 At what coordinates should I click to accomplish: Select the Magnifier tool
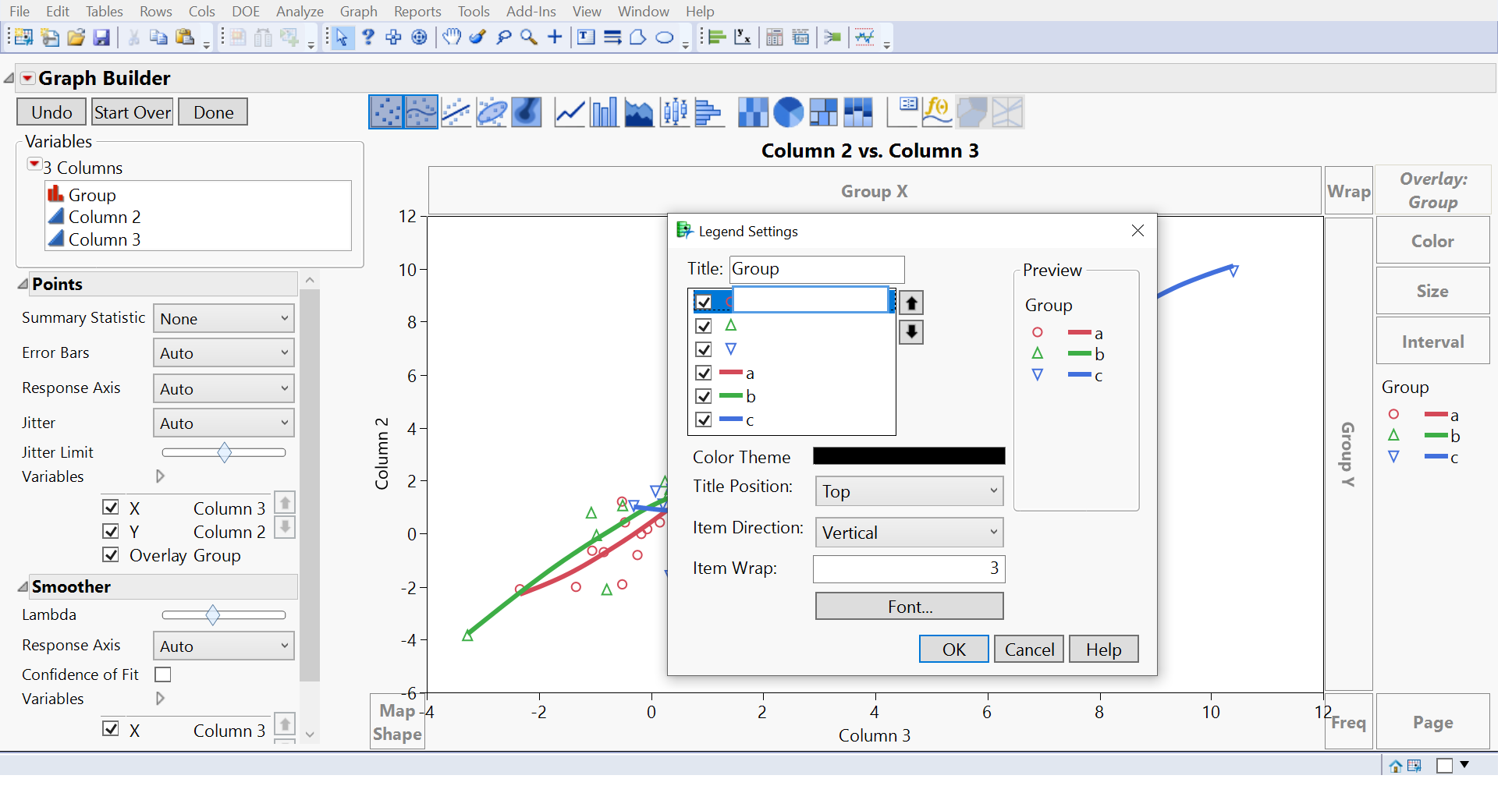[529, 37]
